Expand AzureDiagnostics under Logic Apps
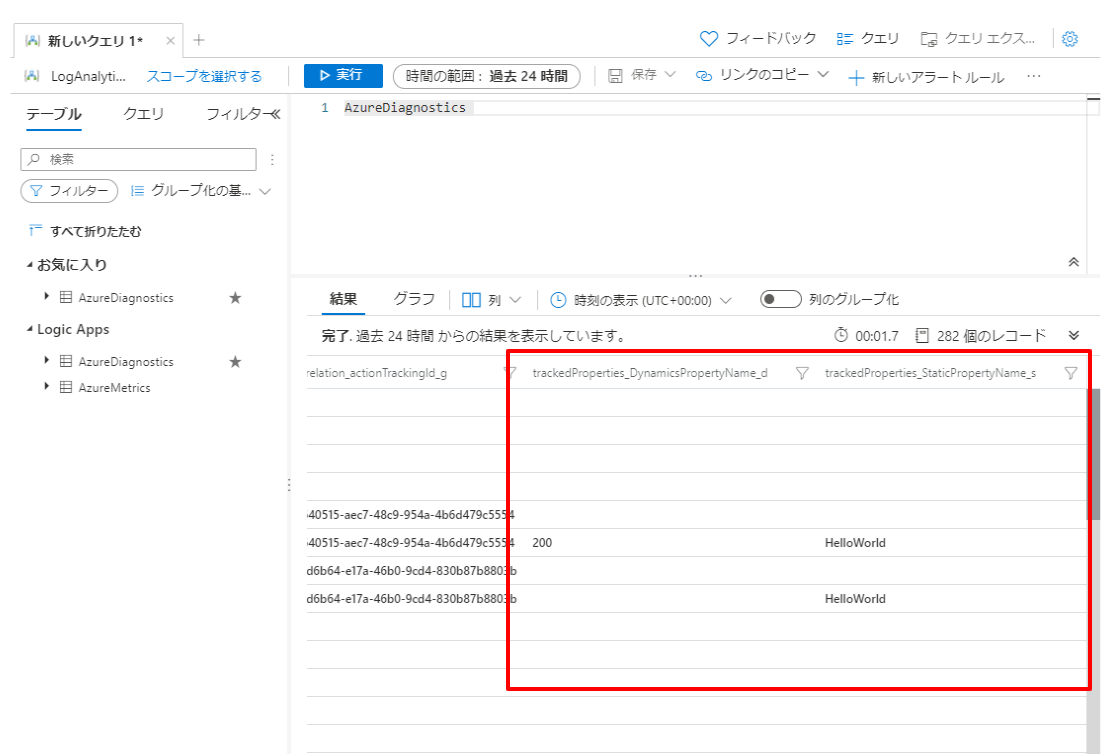Viewport: 1115px width, 754px height. [47, 361]
